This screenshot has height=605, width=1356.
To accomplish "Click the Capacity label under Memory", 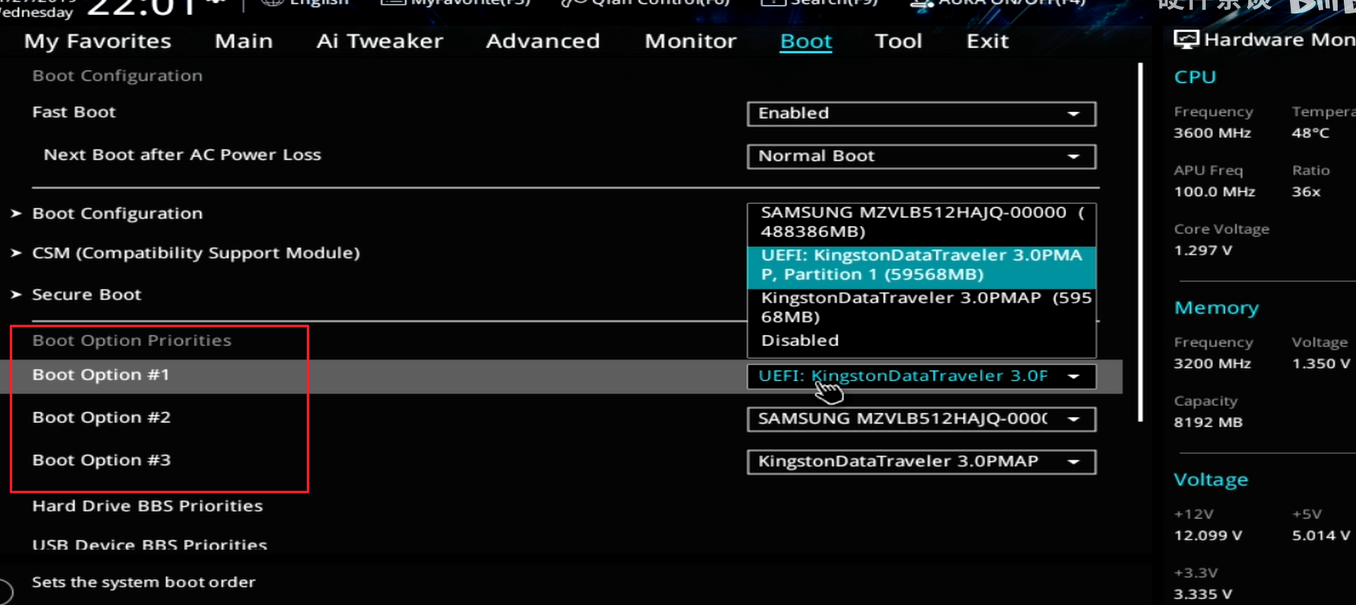I will (x=1205, y=401).
